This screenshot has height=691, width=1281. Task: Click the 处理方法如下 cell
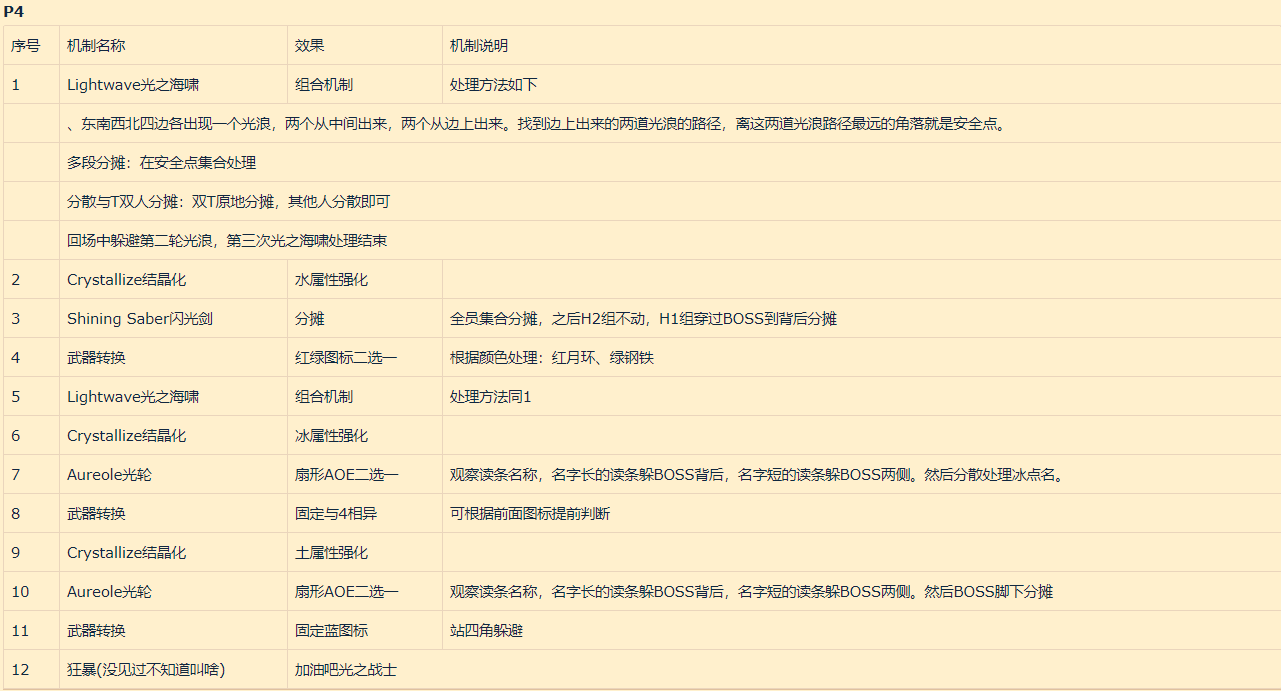click(494, 85)
